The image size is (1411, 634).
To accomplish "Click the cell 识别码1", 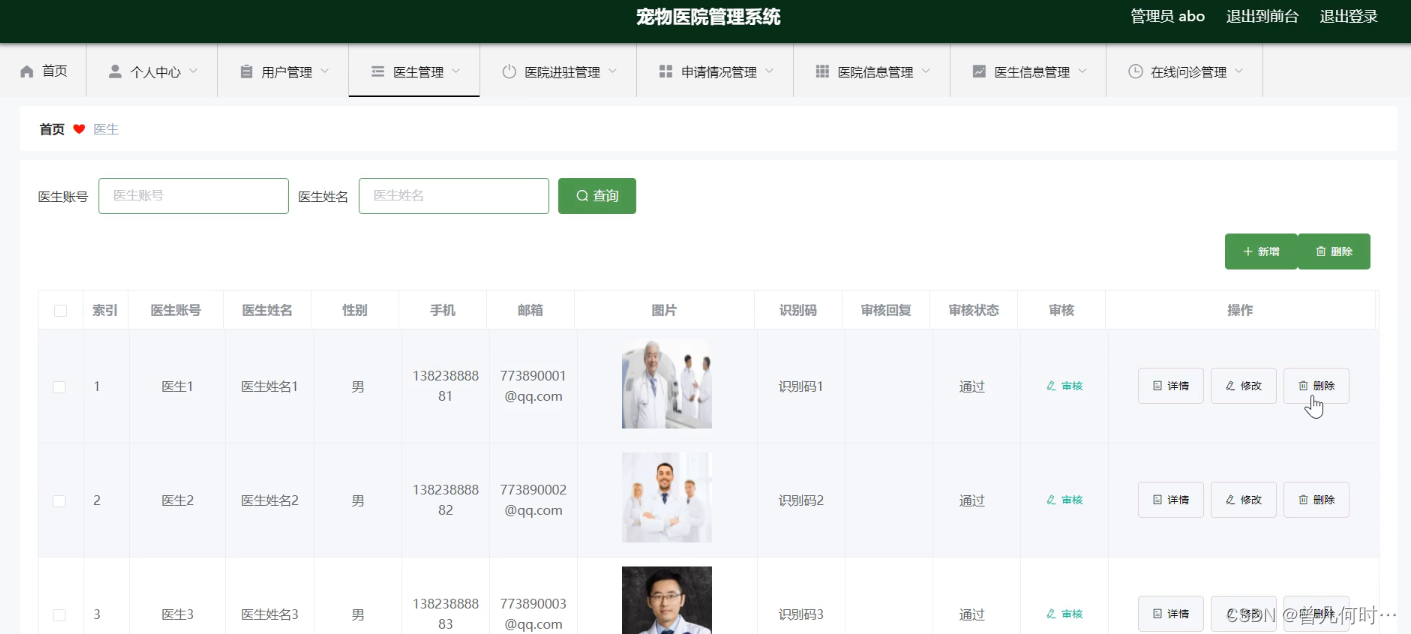I will 801,386.
